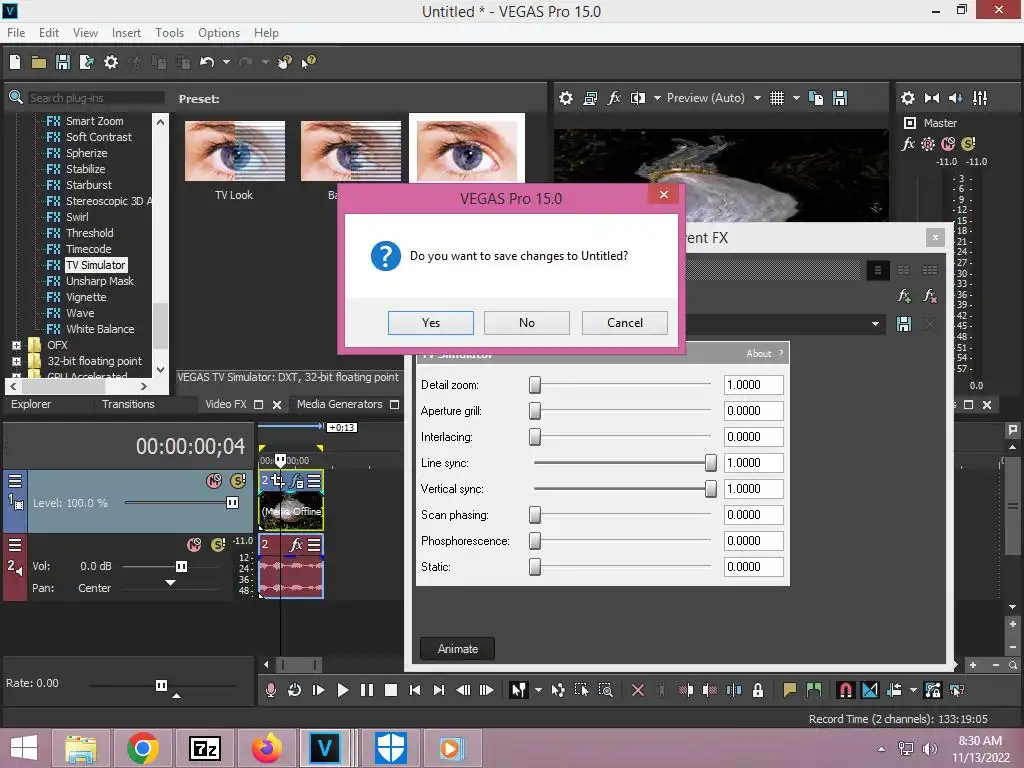
Task: Click Master Downmix Output icon
Action: click(x=932, y=98)
